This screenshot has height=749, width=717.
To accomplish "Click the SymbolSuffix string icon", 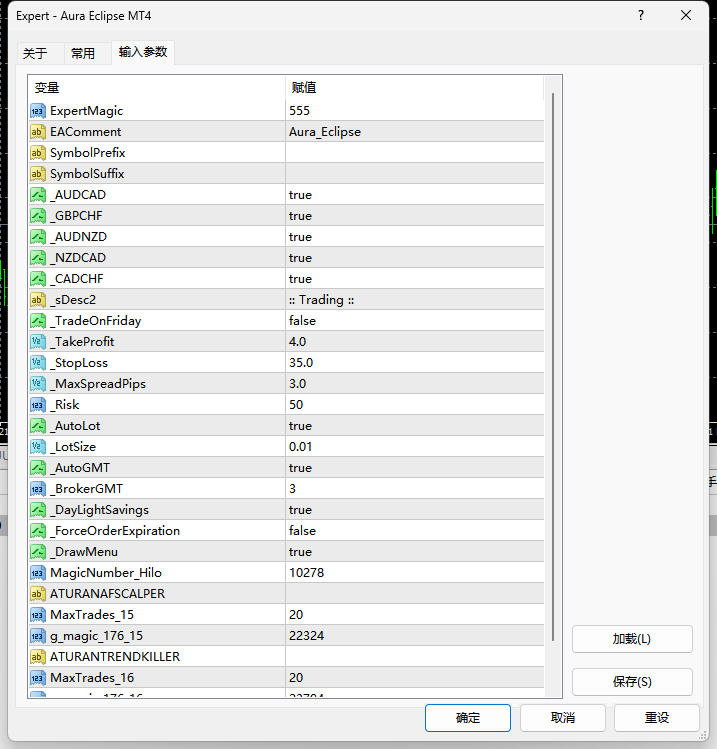I will point(38,174).
